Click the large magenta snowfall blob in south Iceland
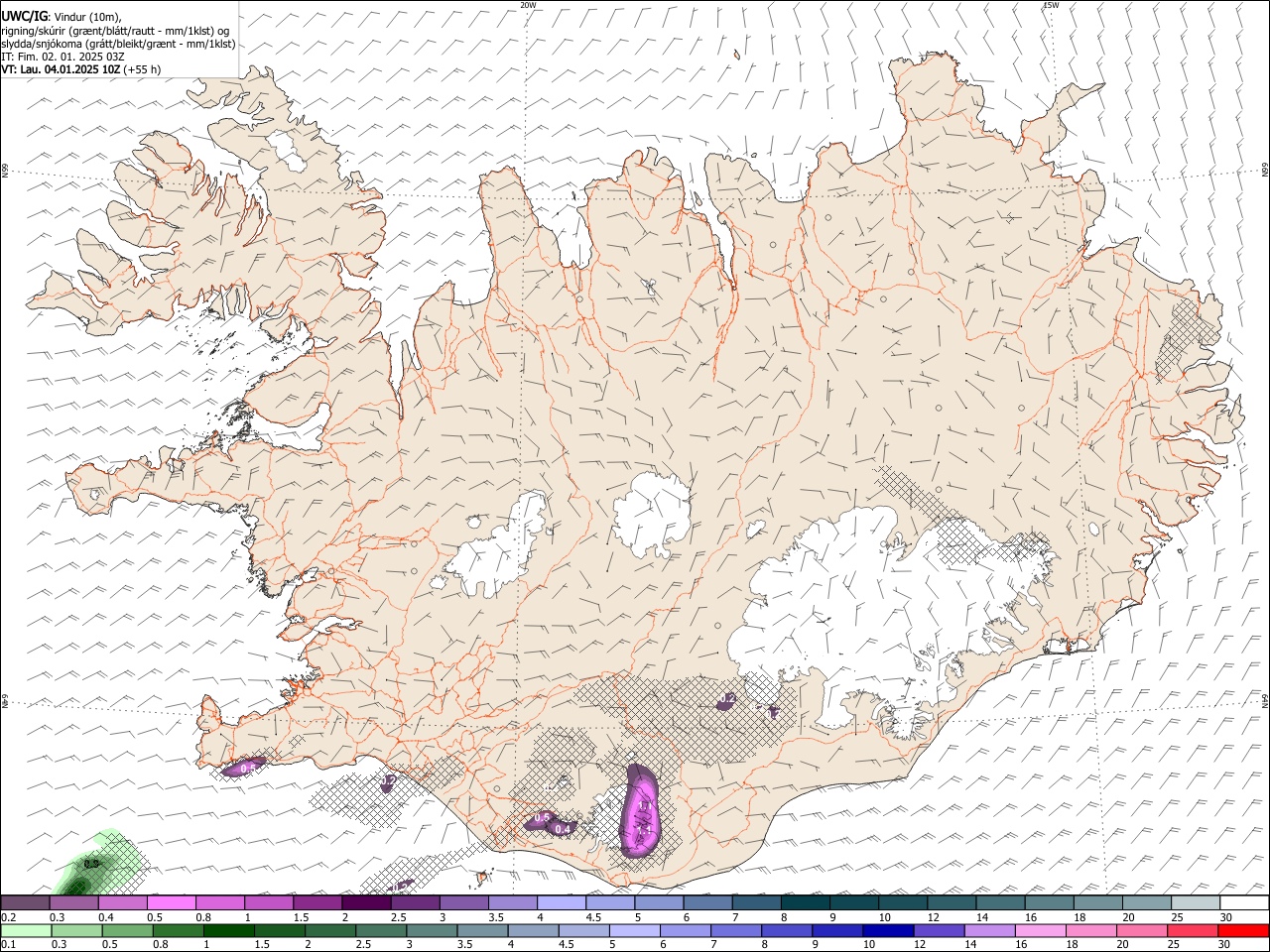This screenshot has height=952, width=1270. coord(640,811)
